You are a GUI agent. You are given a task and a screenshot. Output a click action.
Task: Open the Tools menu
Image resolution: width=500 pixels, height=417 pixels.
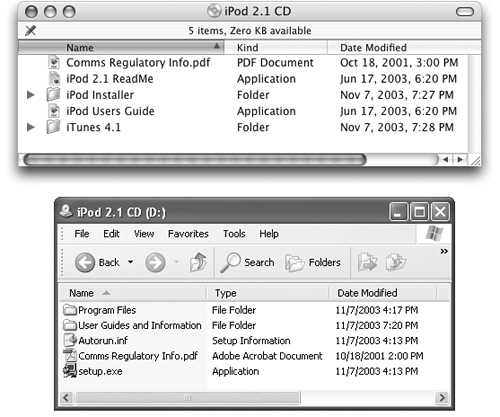tap(234, 234)
